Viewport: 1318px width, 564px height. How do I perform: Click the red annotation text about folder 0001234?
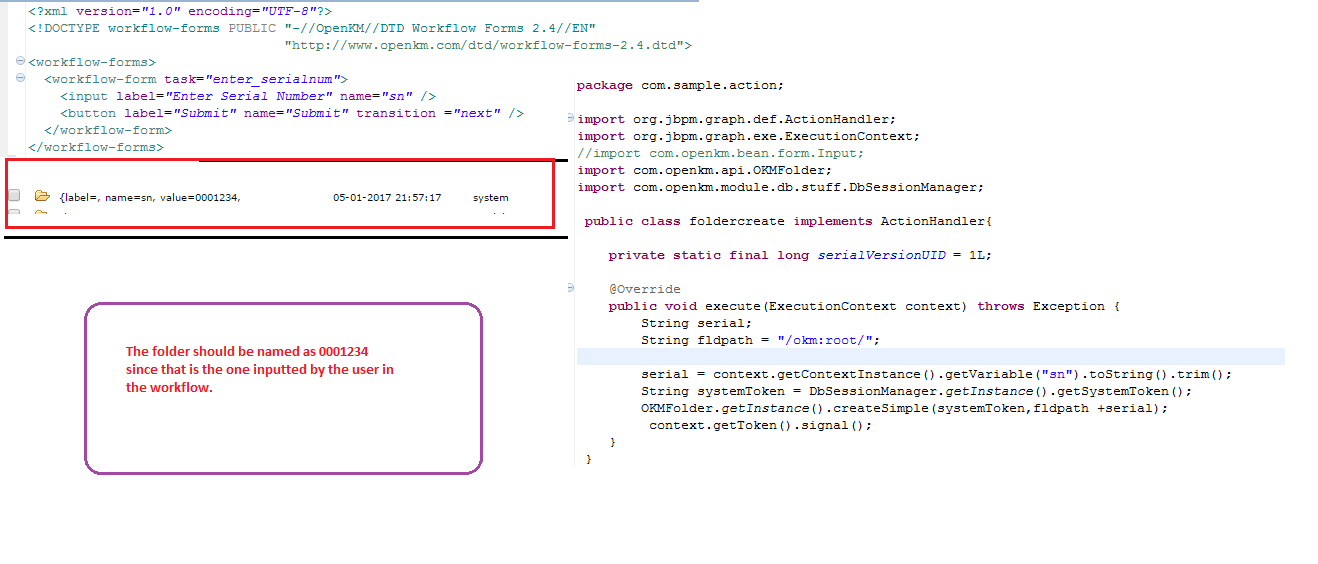pyautogui.click(x=260, y=370)
